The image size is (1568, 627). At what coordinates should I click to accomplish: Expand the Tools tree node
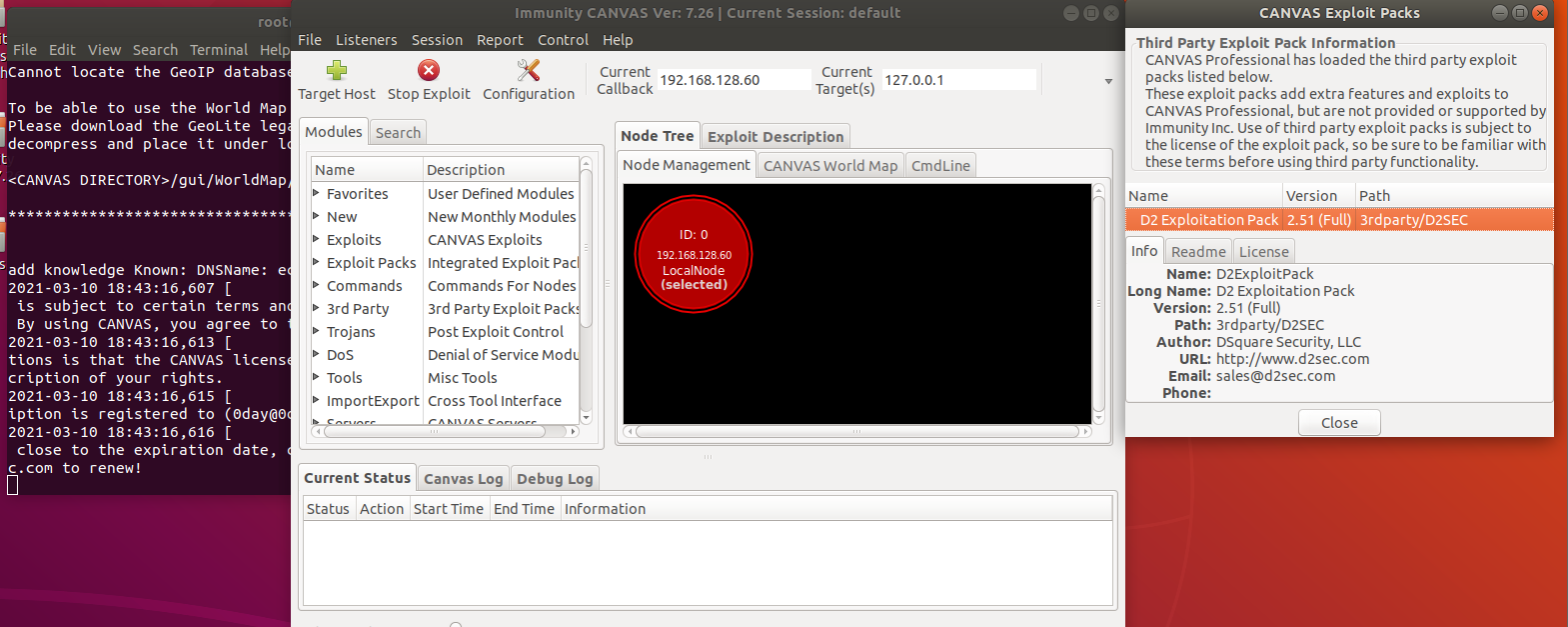point(317,377)
